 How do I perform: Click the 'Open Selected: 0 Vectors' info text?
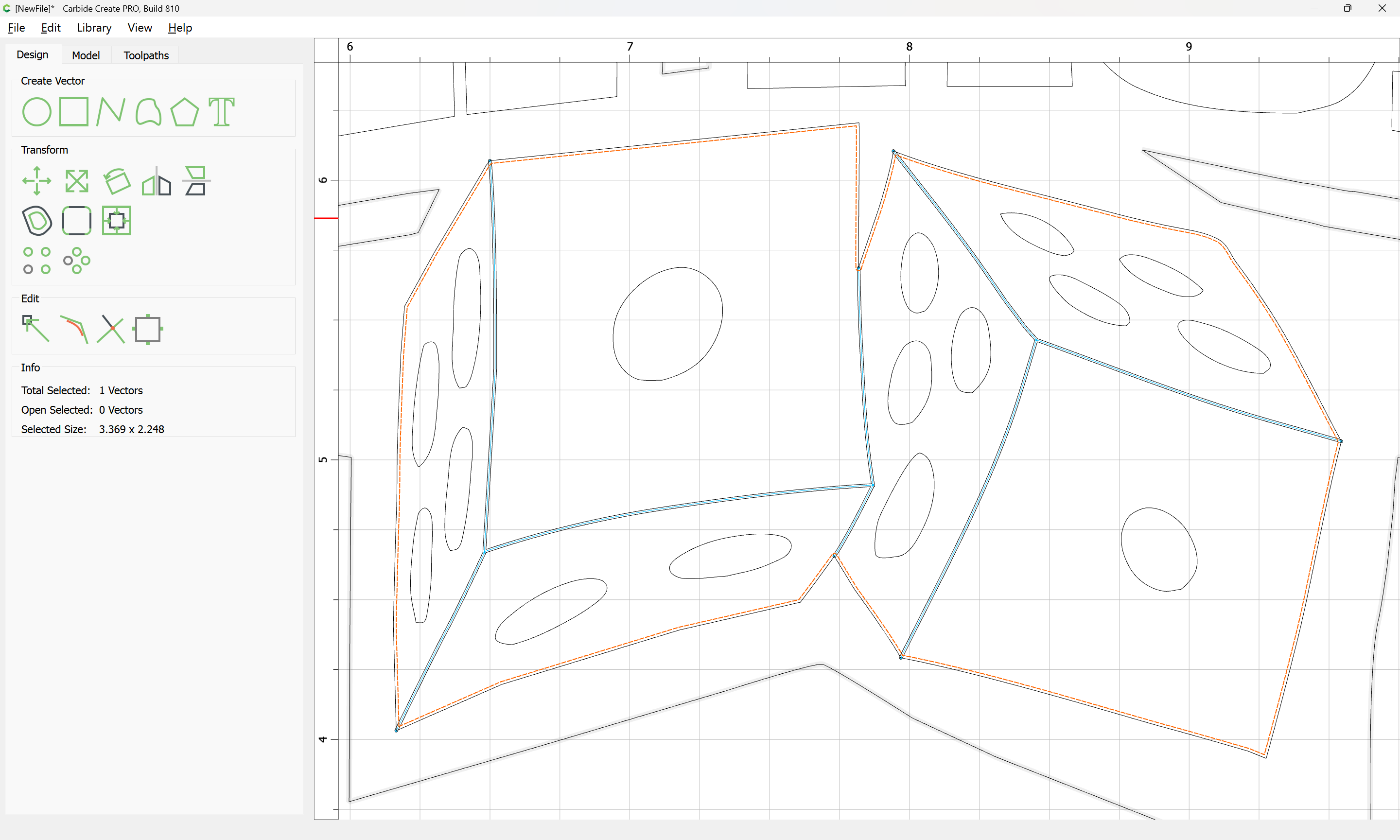click(x=82, y=410)
